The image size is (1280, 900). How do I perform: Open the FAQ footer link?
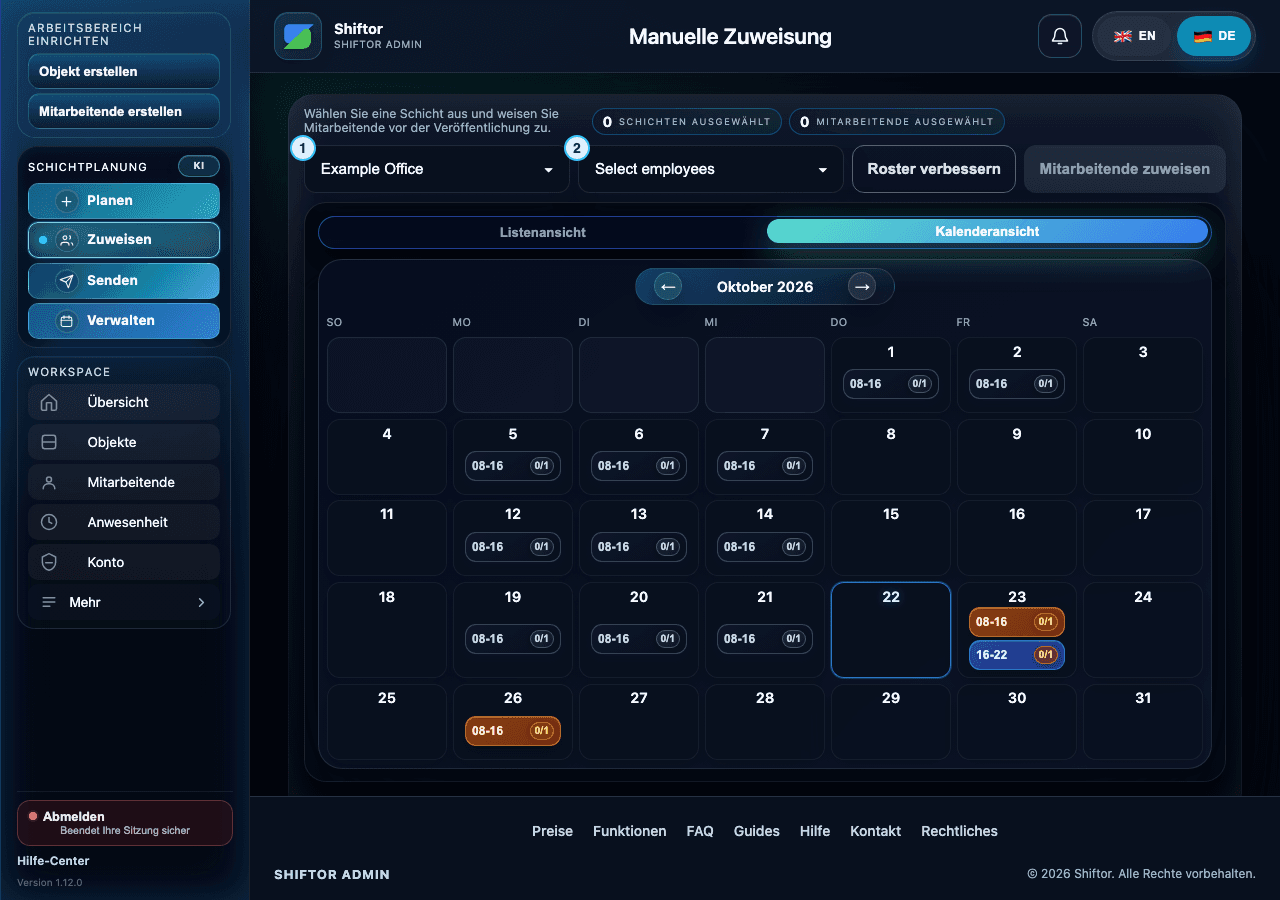pyautogui.click(x=700, y=831)
